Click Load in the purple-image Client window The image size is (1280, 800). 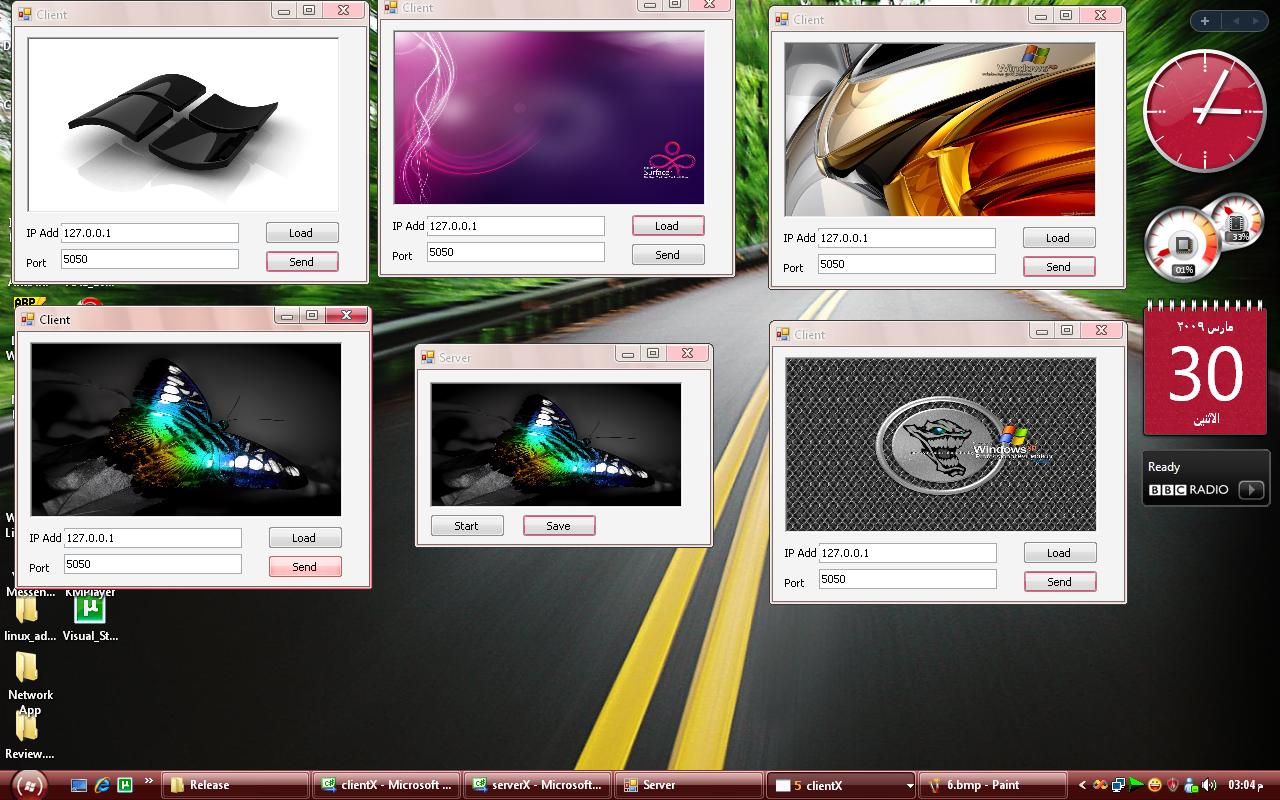(668, 226)
